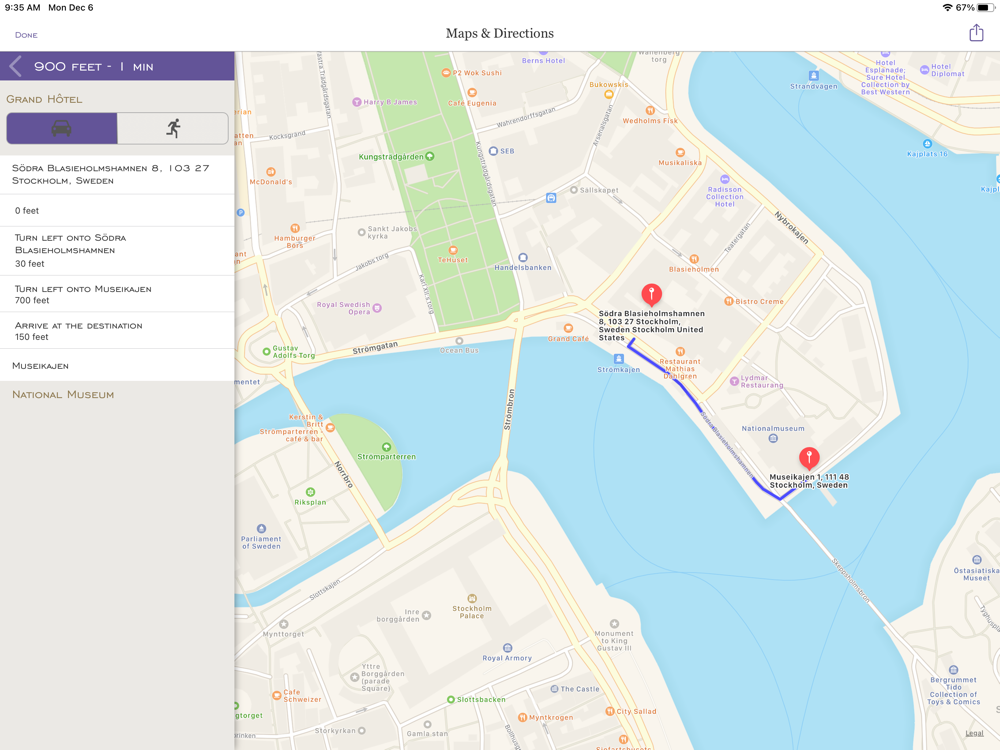1000x750 pixels.
Task: Tap the Done button
Action: click(26, 35)
